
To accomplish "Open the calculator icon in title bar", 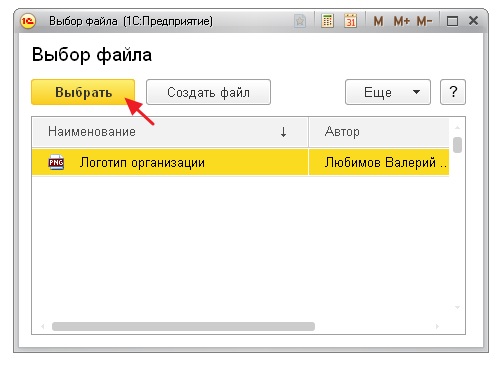I will (327, 21).
